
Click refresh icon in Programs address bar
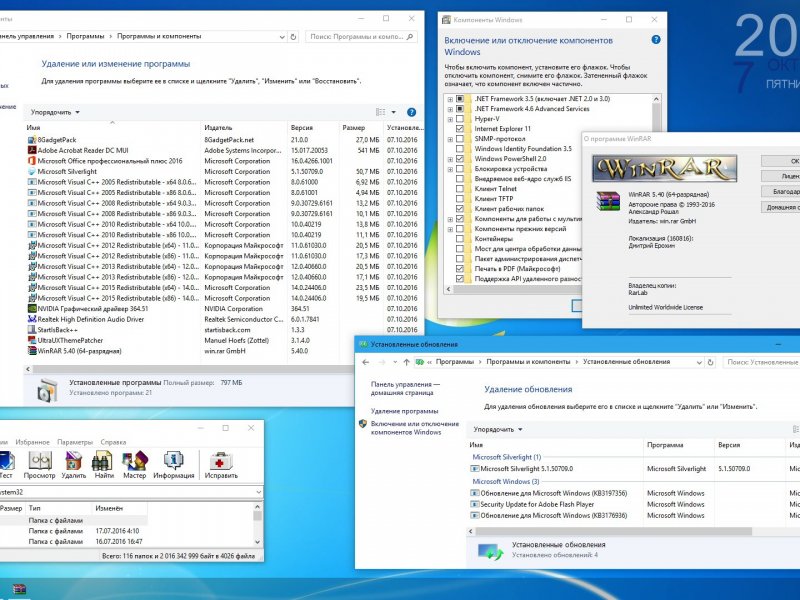293,37
